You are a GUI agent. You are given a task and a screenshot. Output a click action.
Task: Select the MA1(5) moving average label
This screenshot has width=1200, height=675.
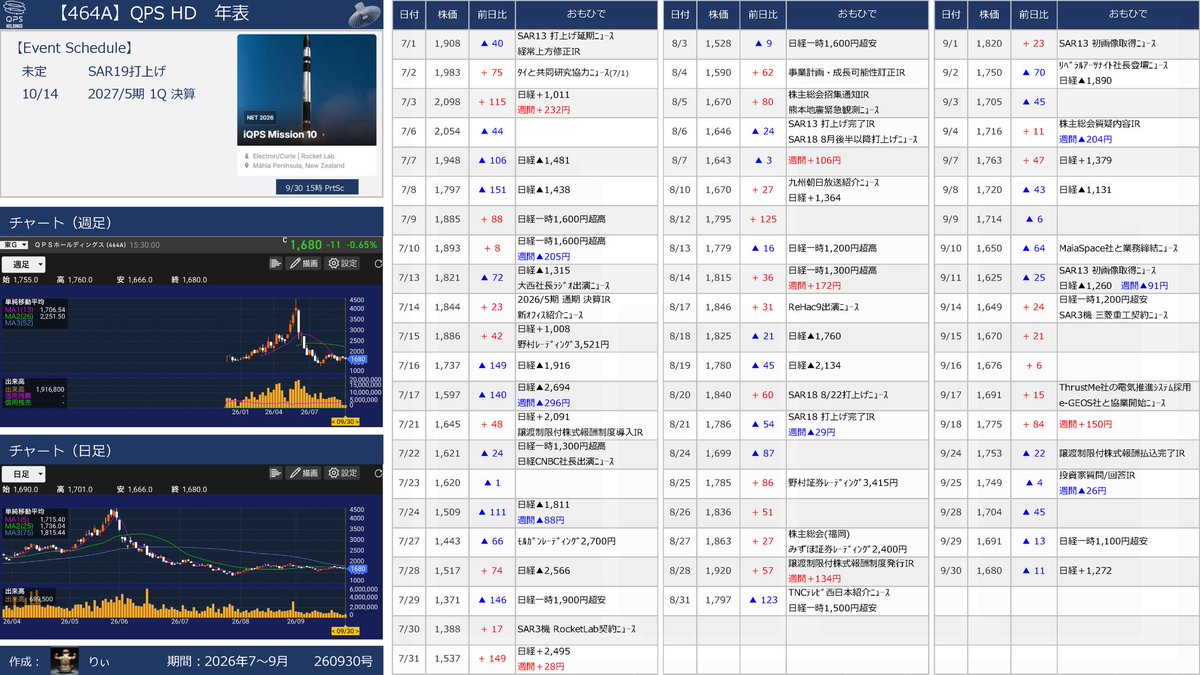15,520
